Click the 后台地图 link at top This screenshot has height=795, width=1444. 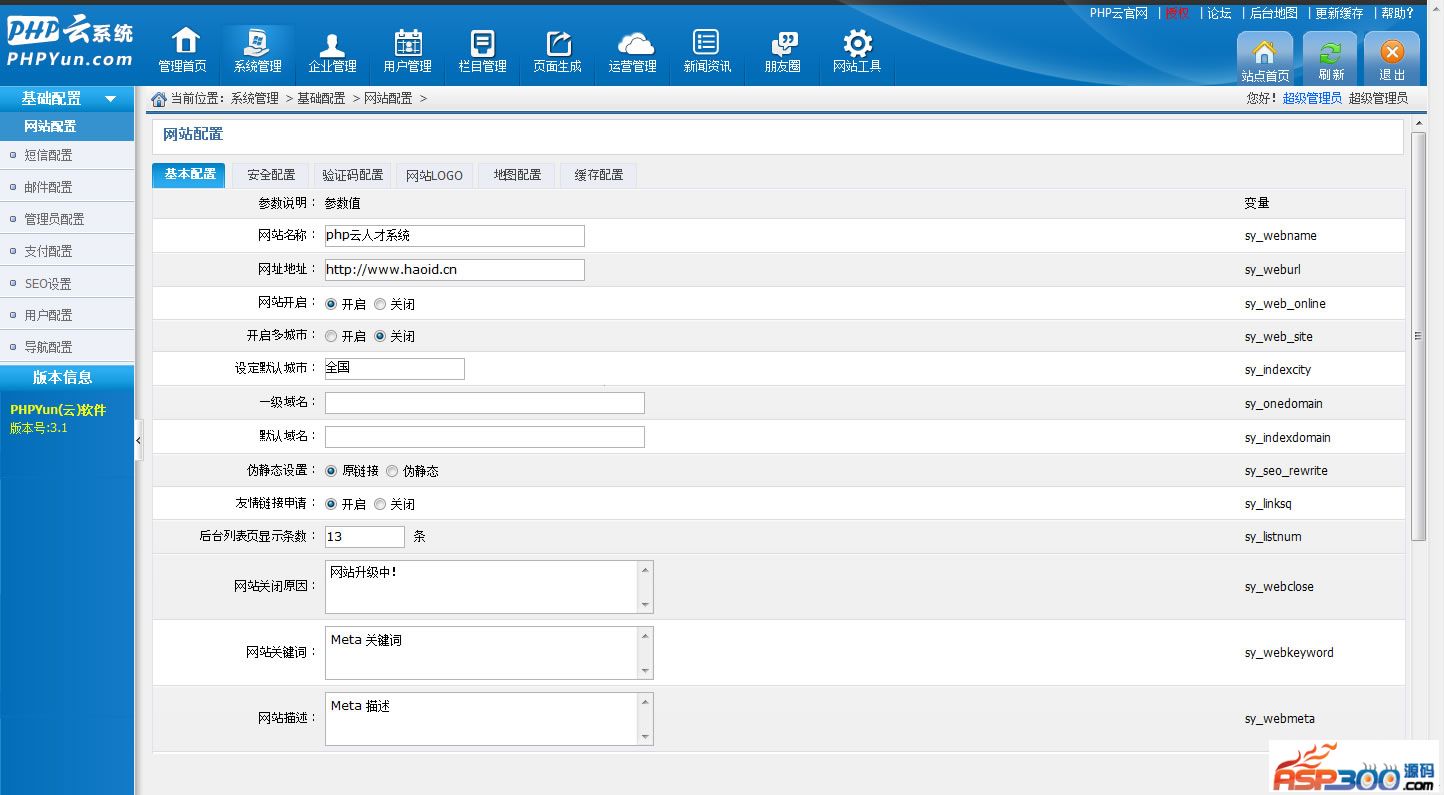(x=1274, y=13)
